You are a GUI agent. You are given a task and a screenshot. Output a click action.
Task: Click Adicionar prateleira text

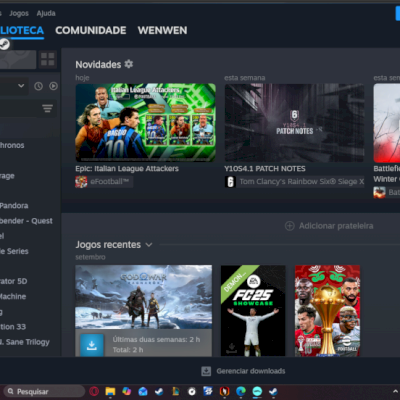[x=336, y=226]
